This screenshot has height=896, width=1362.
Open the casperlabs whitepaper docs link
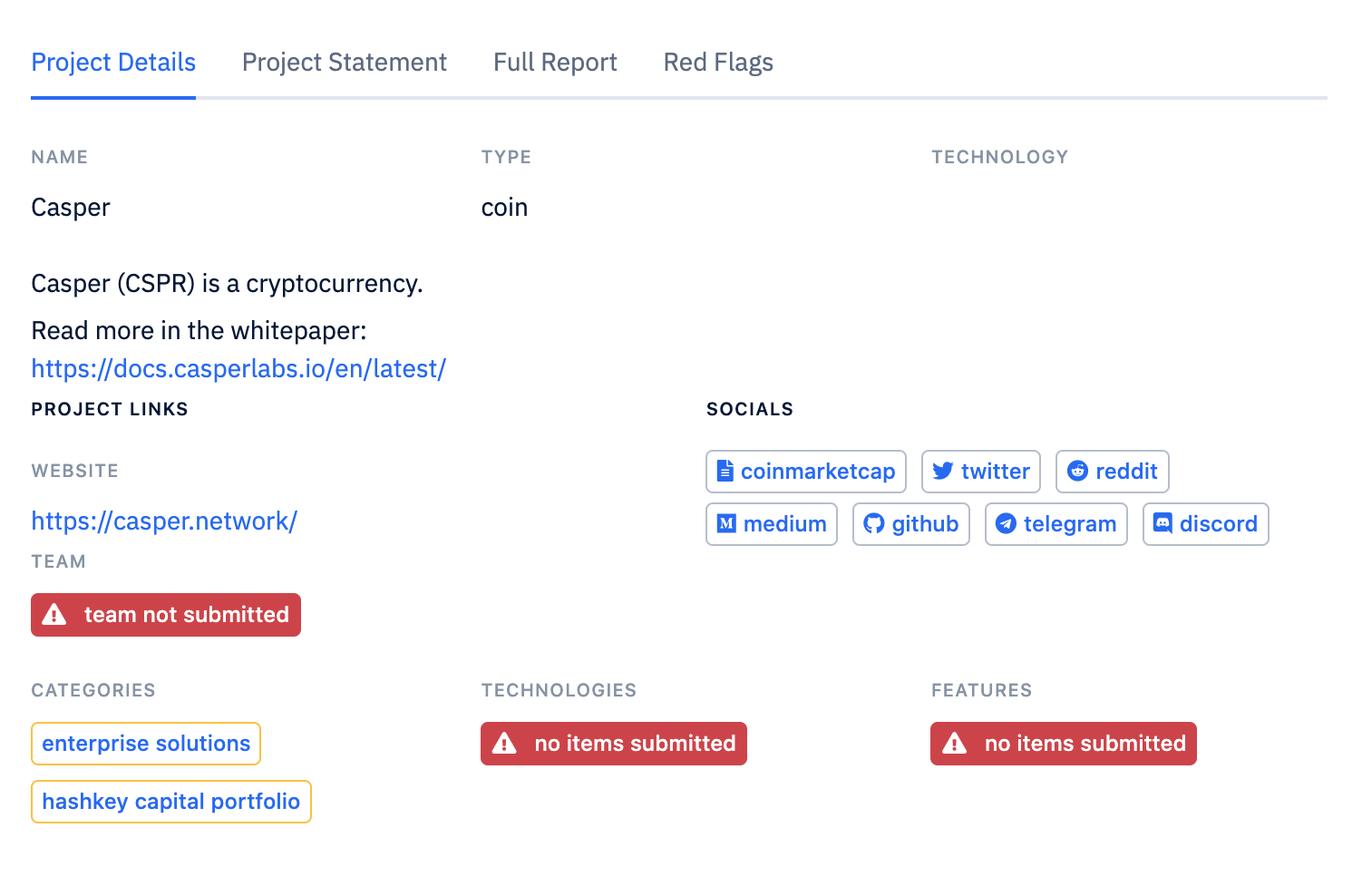[238, 369]
